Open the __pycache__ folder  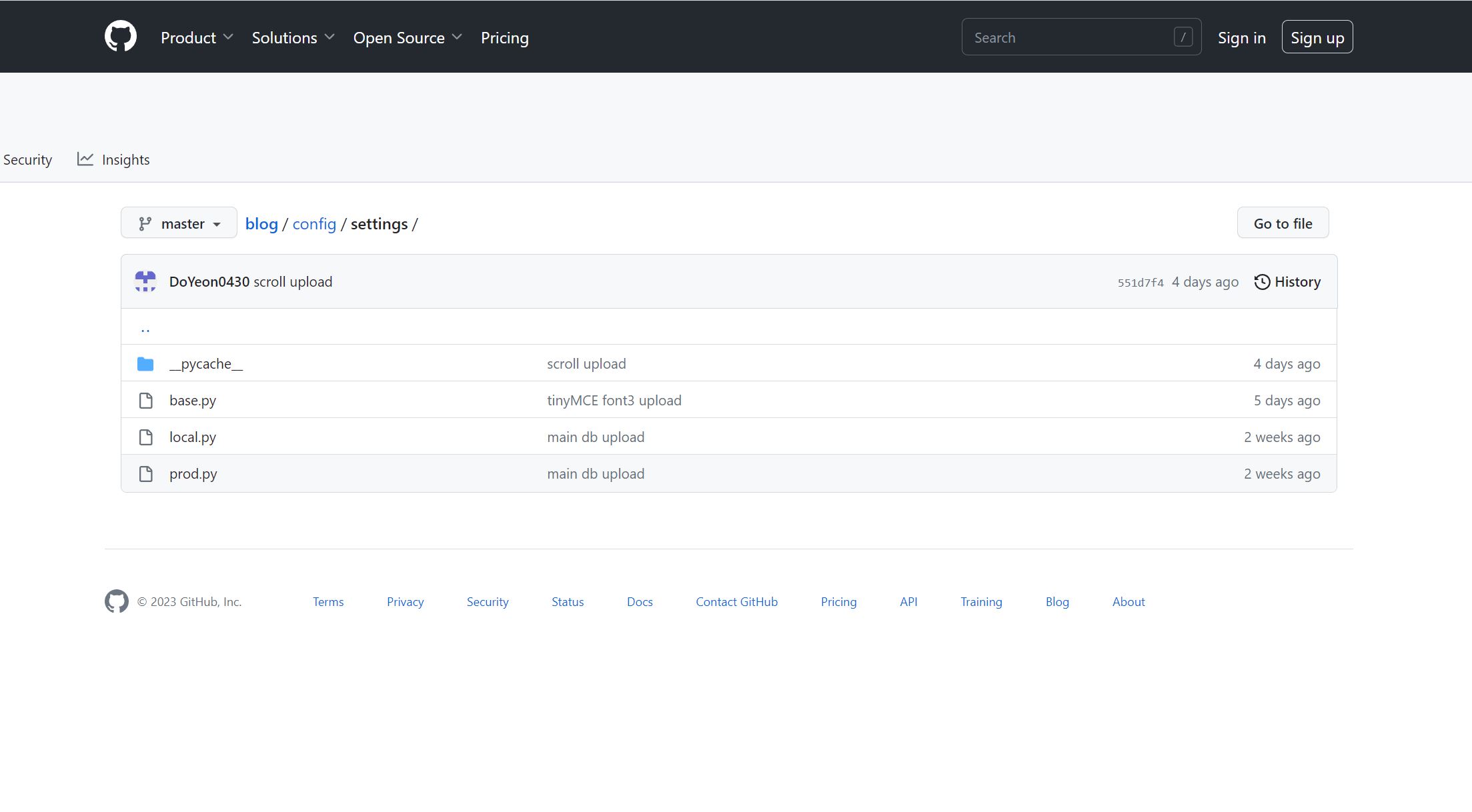pyautogui.click(x=206, y=363)
